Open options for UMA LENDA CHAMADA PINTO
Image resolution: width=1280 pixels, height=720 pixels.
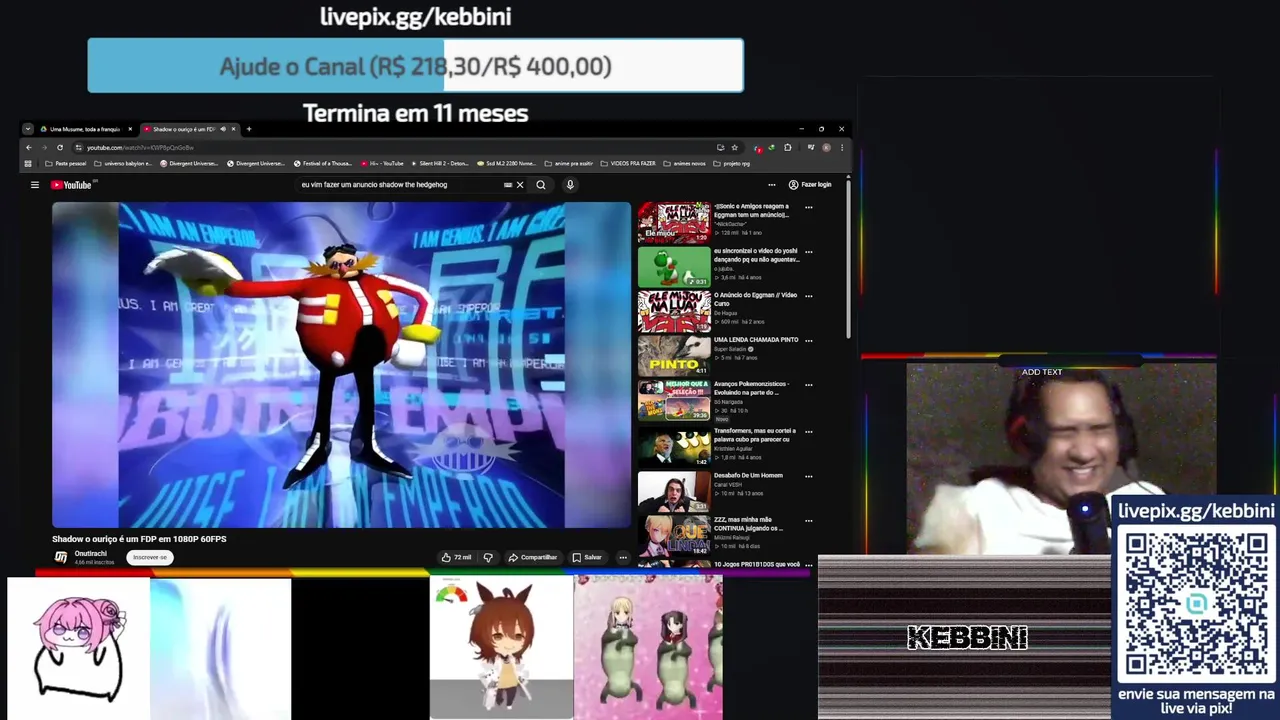pyautogui.click(x=809, y=340)
